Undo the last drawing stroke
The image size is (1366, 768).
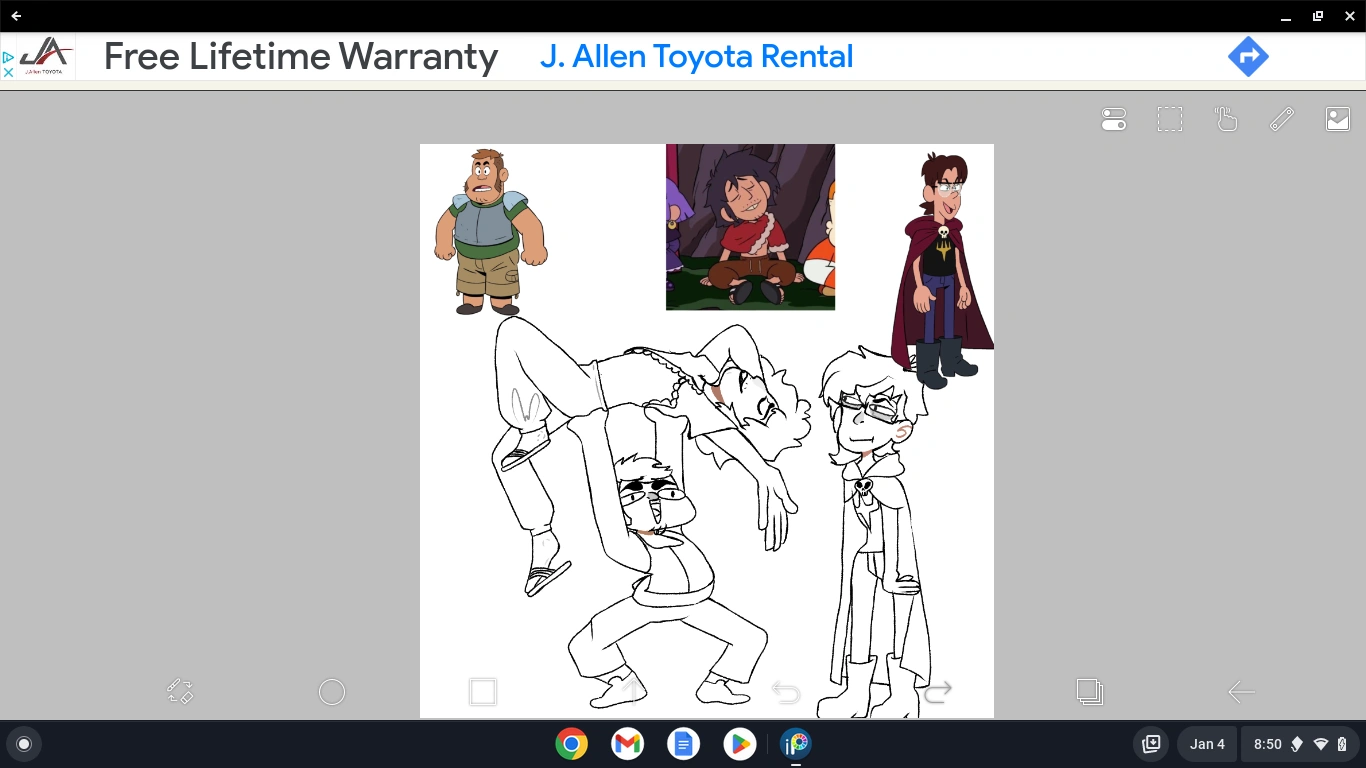786,691
